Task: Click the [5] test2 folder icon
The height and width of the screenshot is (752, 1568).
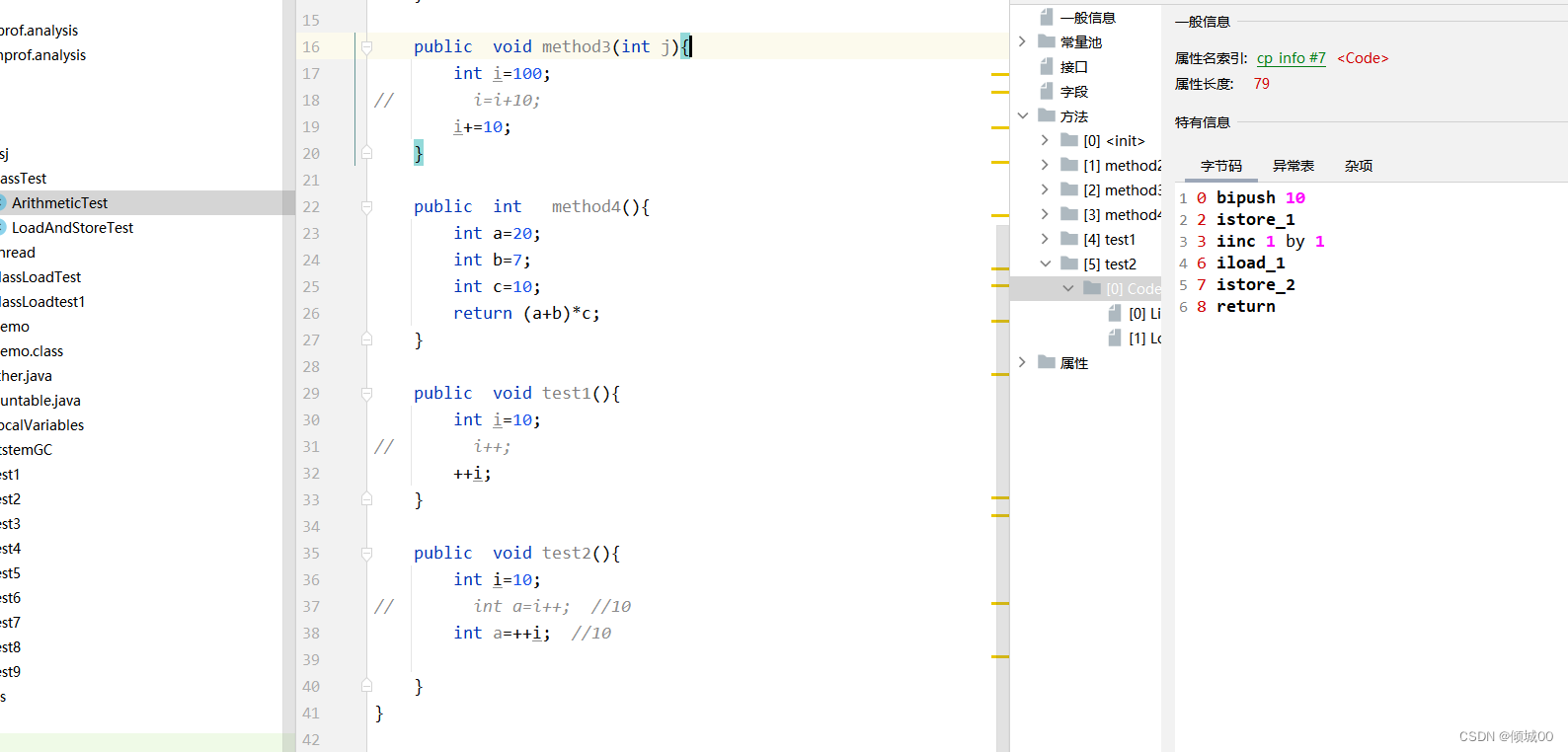Action: pos(1069,263)
